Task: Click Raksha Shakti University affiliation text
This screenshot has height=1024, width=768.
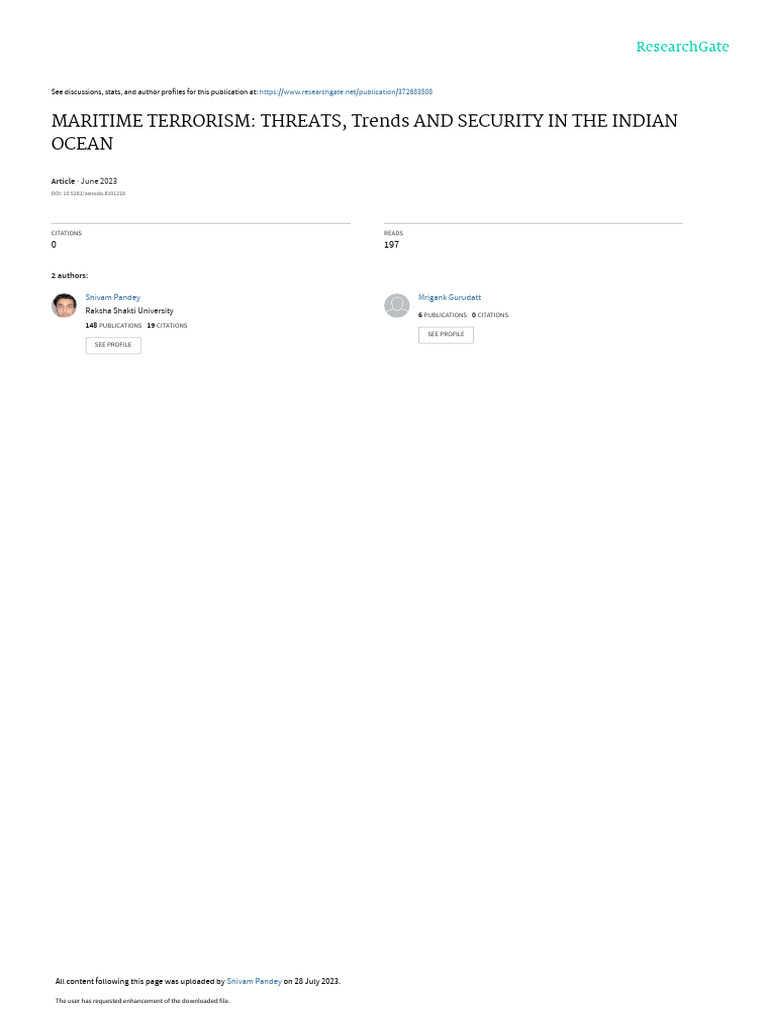Action: coord(129,311)
